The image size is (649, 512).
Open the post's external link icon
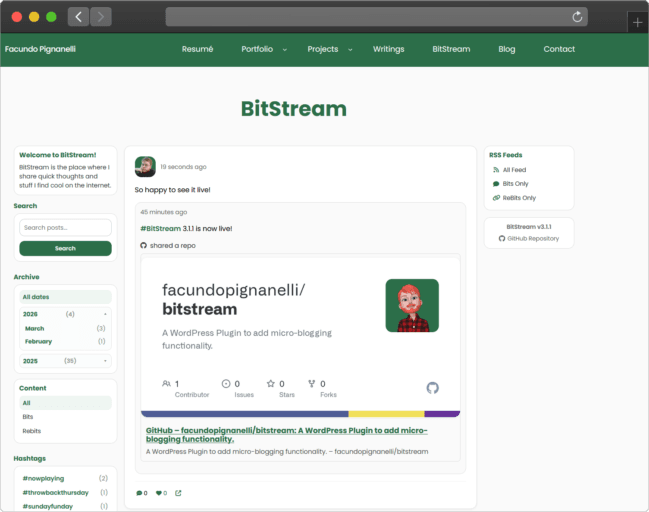tap(178, 493)
